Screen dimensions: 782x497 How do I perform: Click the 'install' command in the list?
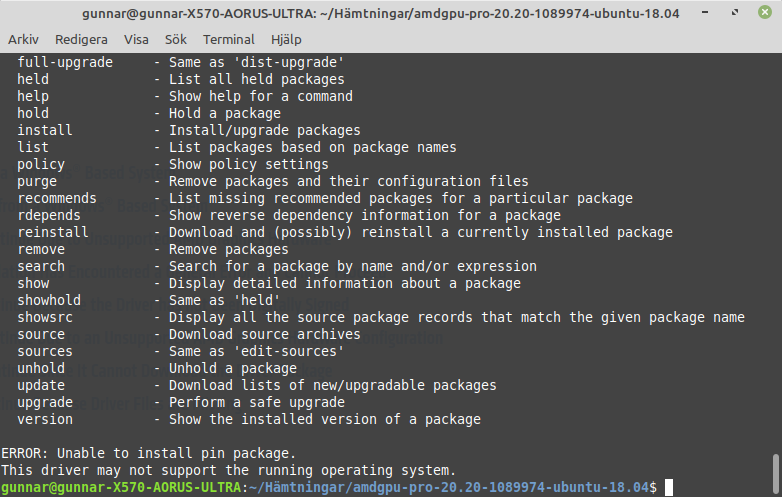point(45,130)
